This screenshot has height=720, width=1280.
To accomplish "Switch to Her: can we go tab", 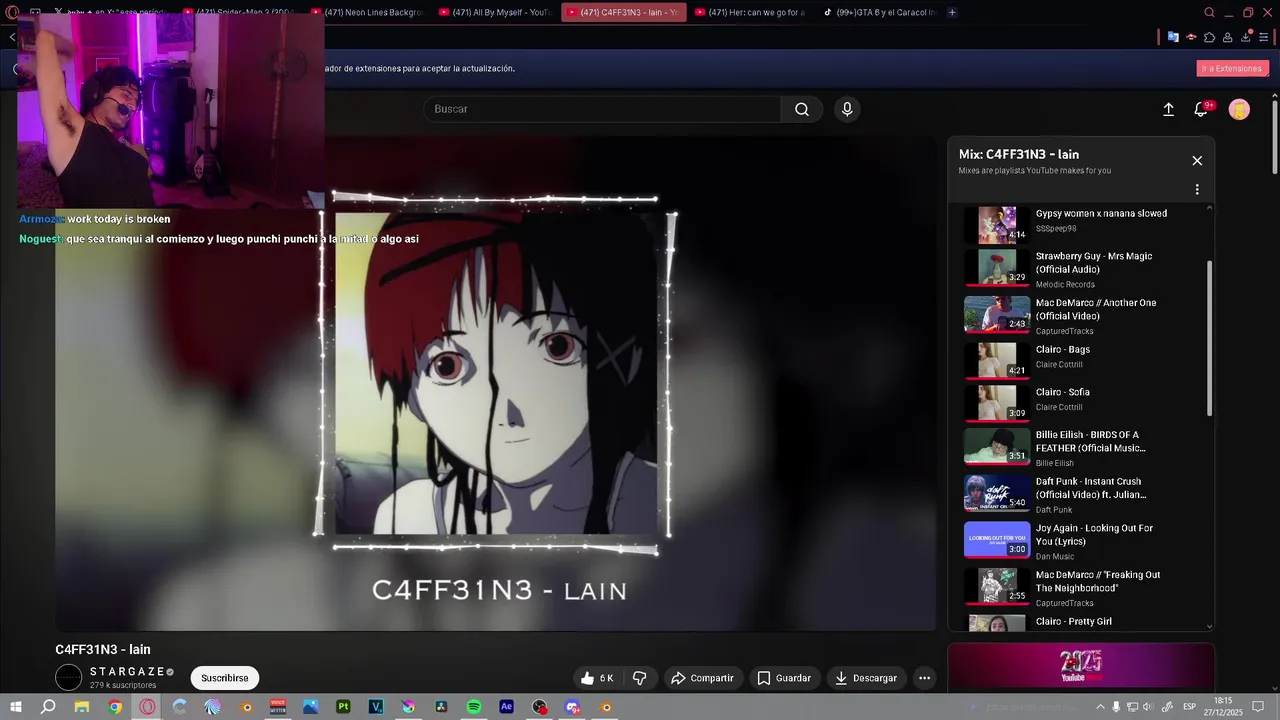I will pyautogui.click(x=750, y=12).
